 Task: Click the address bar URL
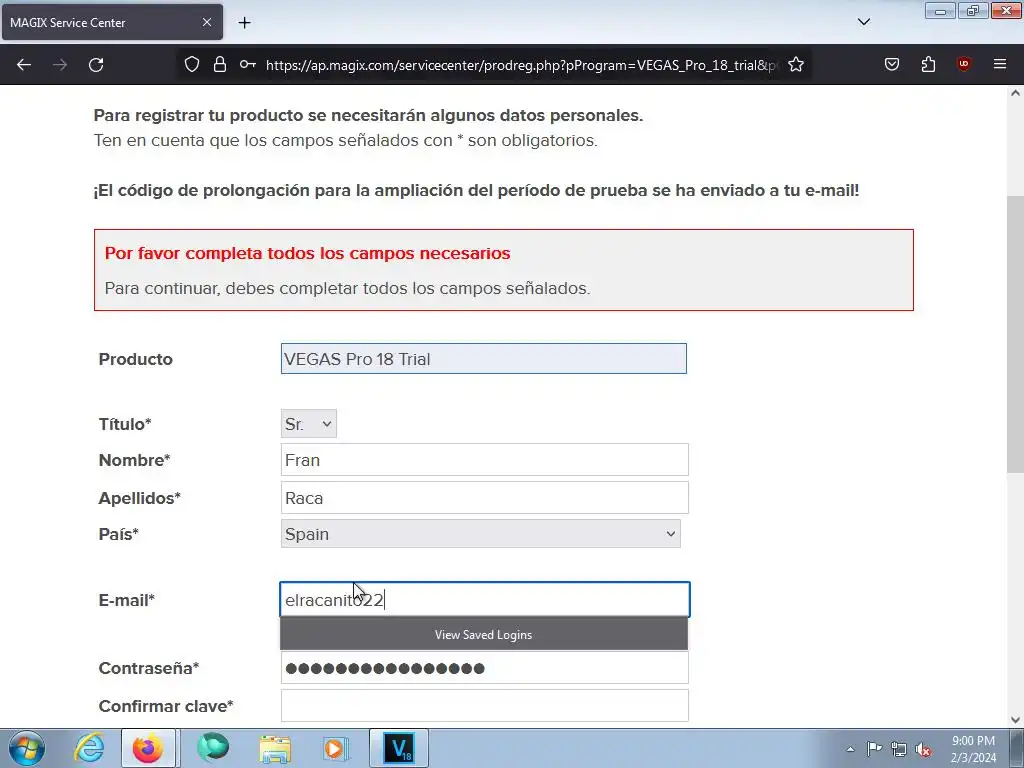coord(521,65)
